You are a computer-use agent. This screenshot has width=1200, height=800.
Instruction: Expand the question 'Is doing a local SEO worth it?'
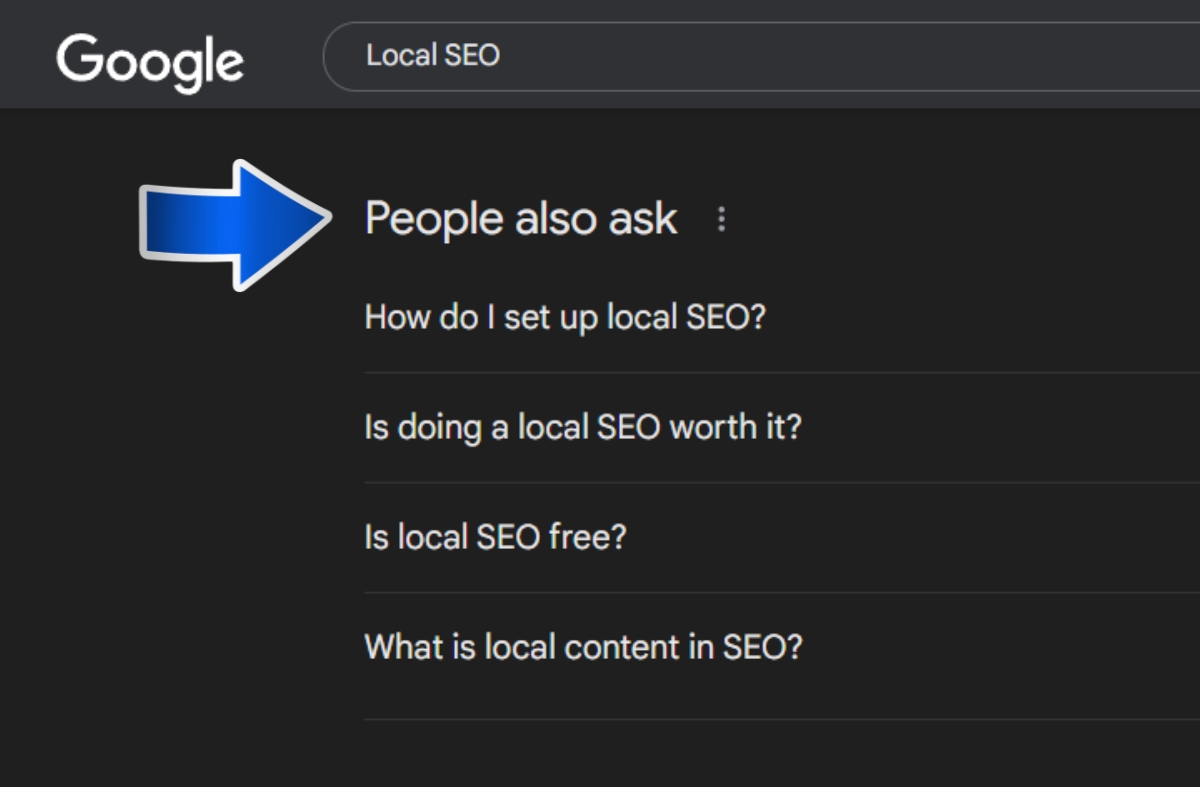583,427
